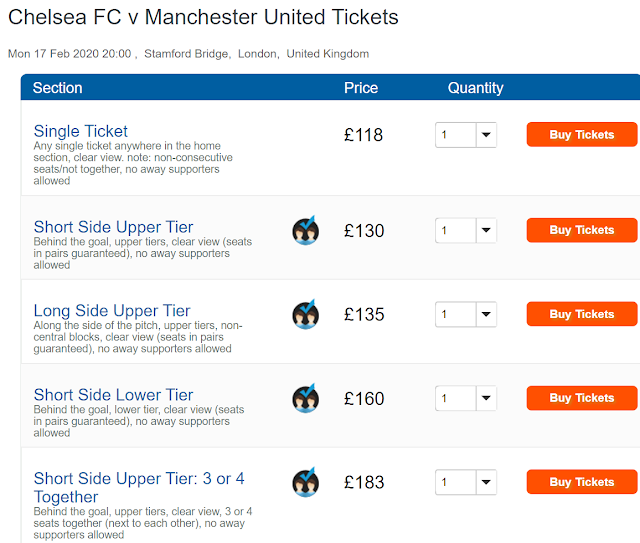Image resolution: width=640 pixels, height=543 pixels.
Task: Click badge icon beside 3 or 4 Together
Action: [x=305, y=483]
